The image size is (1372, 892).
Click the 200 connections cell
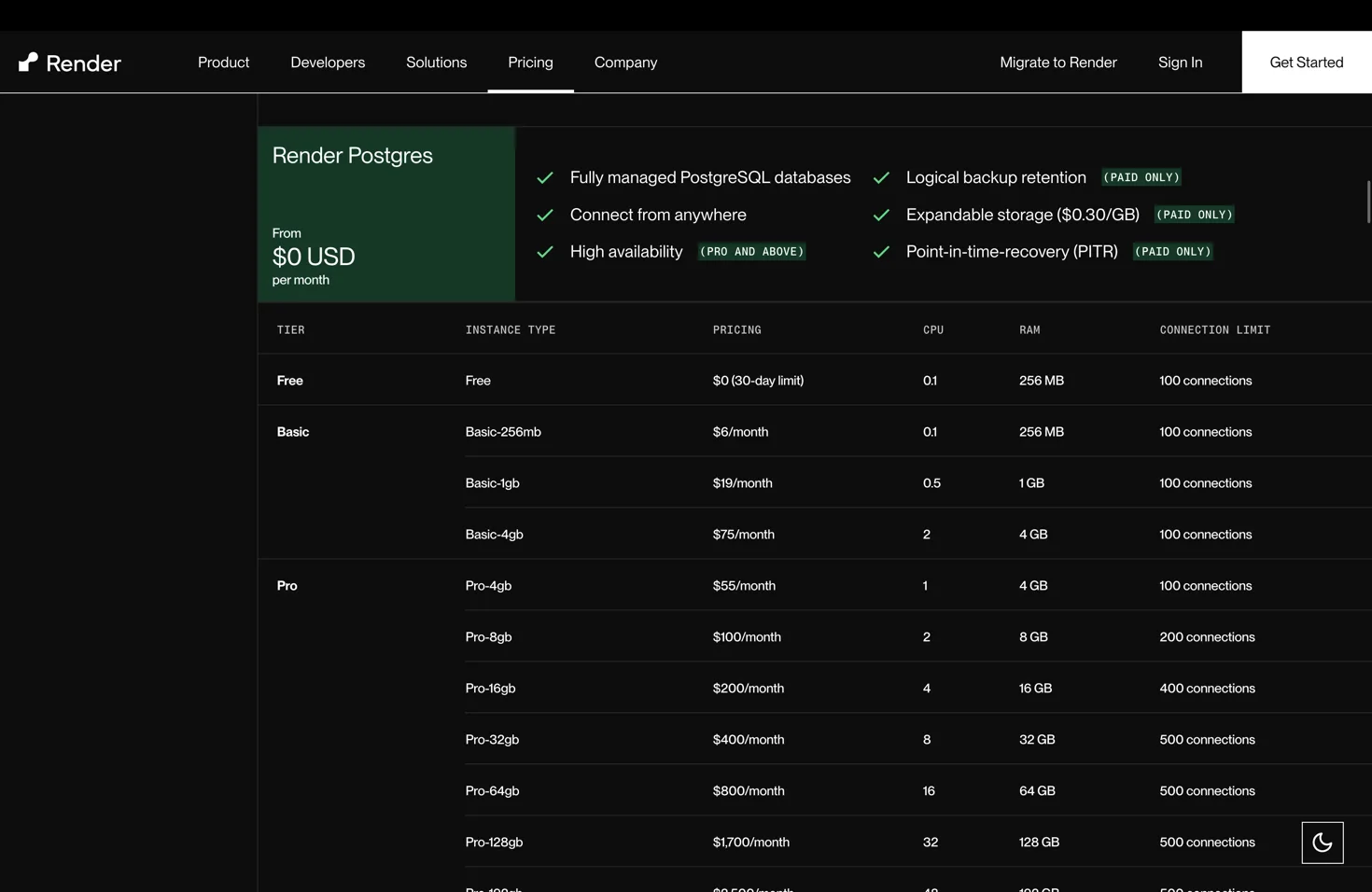pyautogui.click(x=1207, y=637)
